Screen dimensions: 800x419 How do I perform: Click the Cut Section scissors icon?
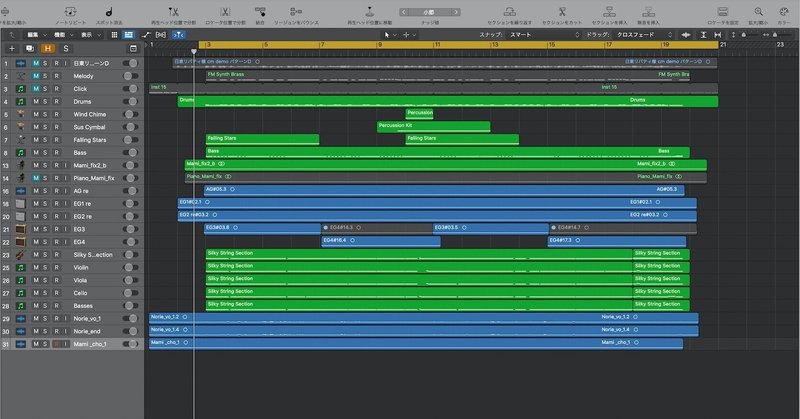click(x=562, y=11)
